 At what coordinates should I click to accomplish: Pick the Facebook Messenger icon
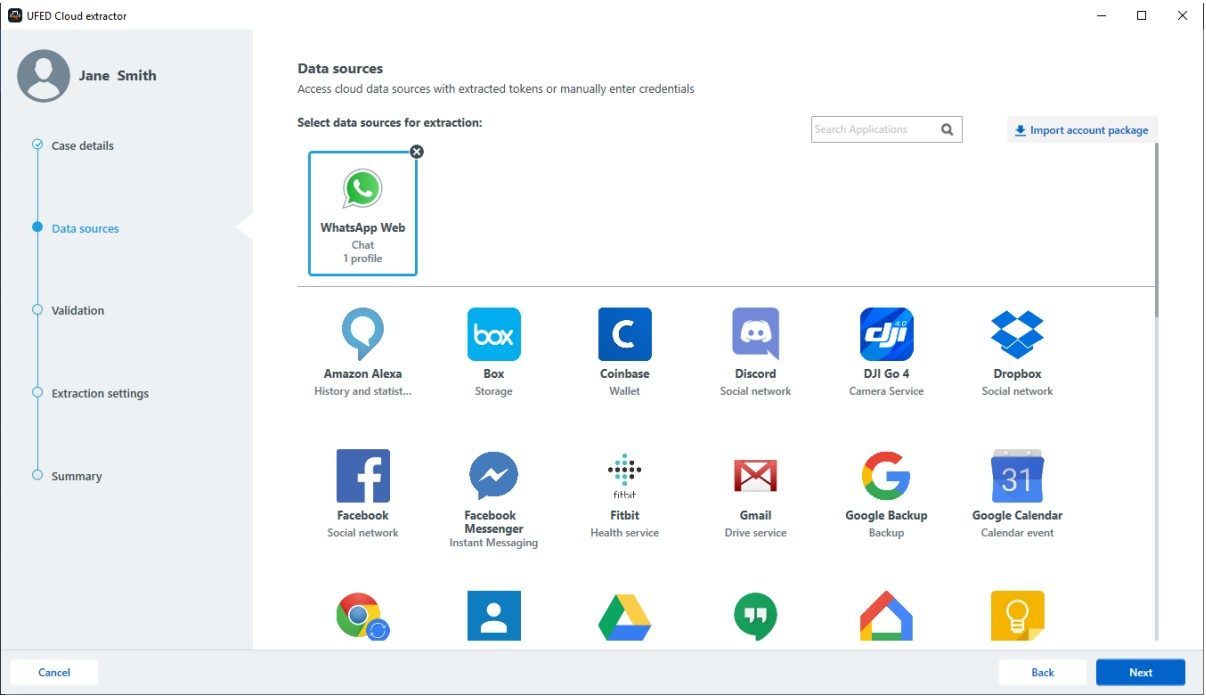(494, 476)
